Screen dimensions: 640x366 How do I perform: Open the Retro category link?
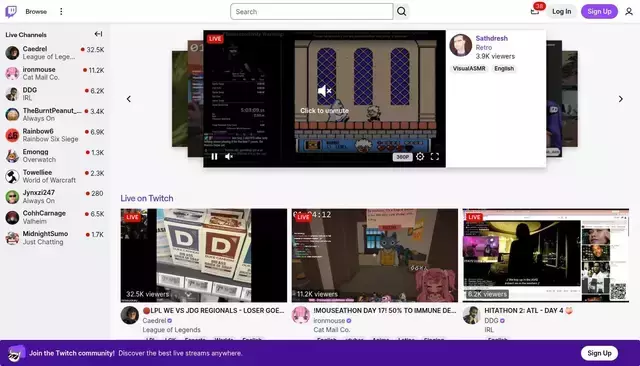pos(484,47)
